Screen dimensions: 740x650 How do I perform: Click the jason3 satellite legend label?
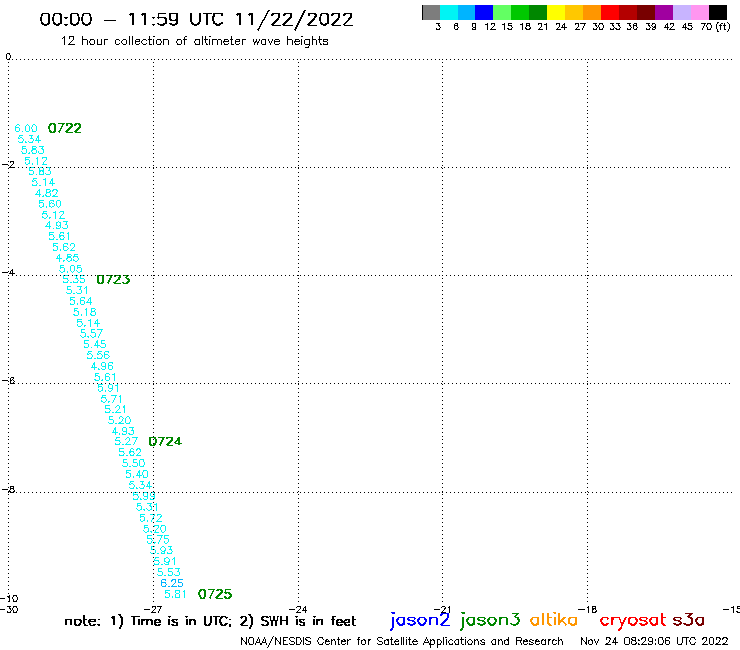490,620
